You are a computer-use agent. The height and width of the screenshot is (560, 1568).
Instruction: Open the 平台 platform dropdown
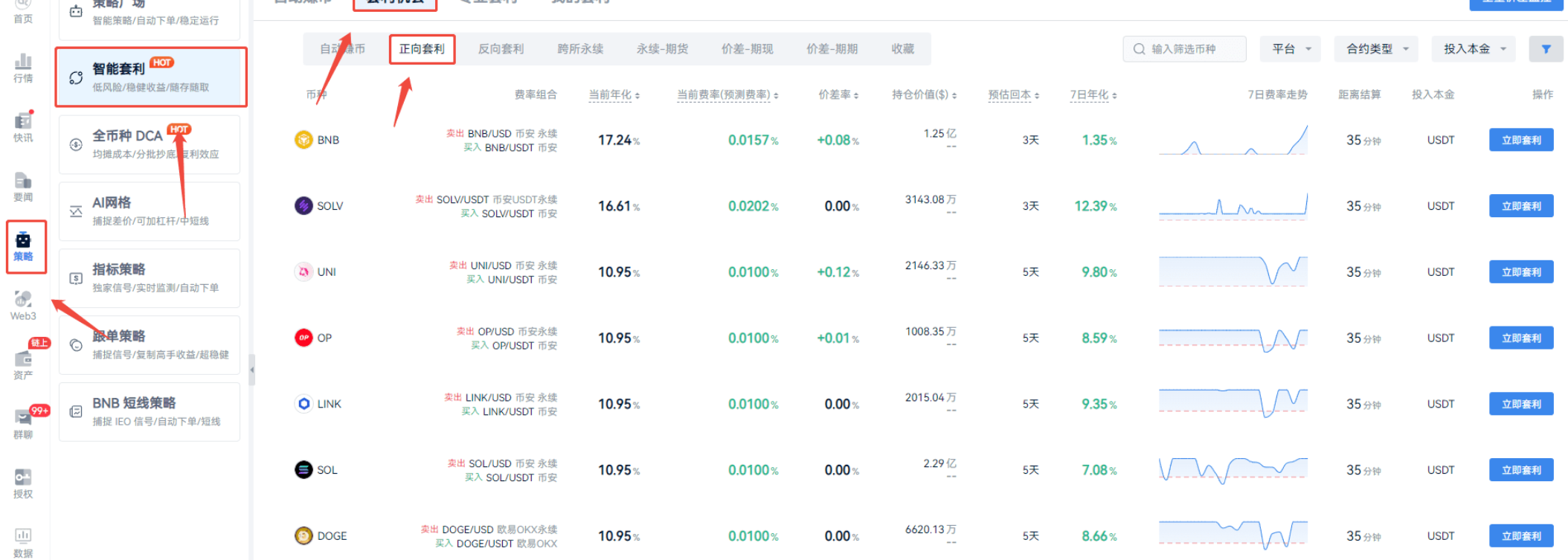[x=1291, y=49]
